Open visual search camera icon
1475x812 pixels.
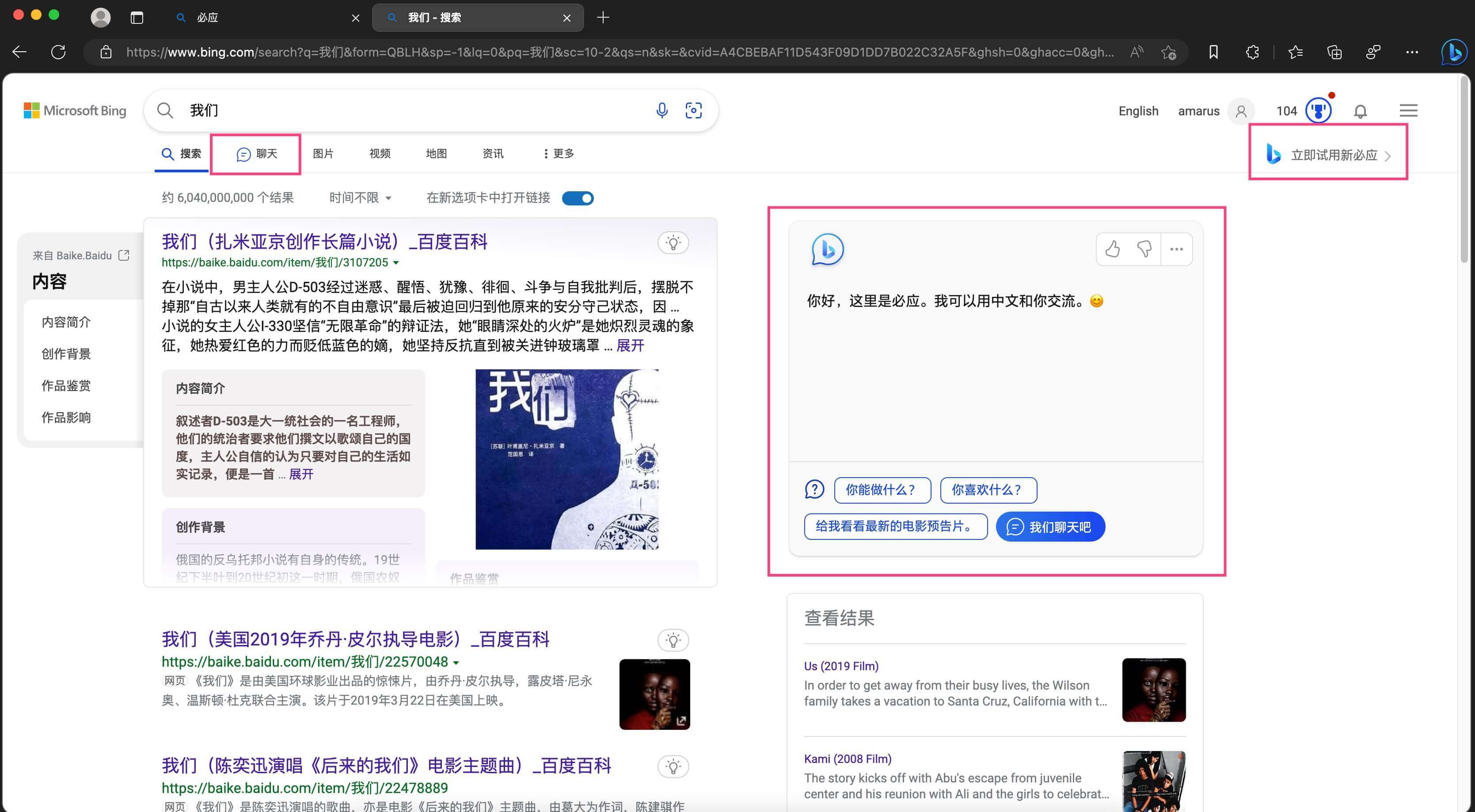click(693, 110)
